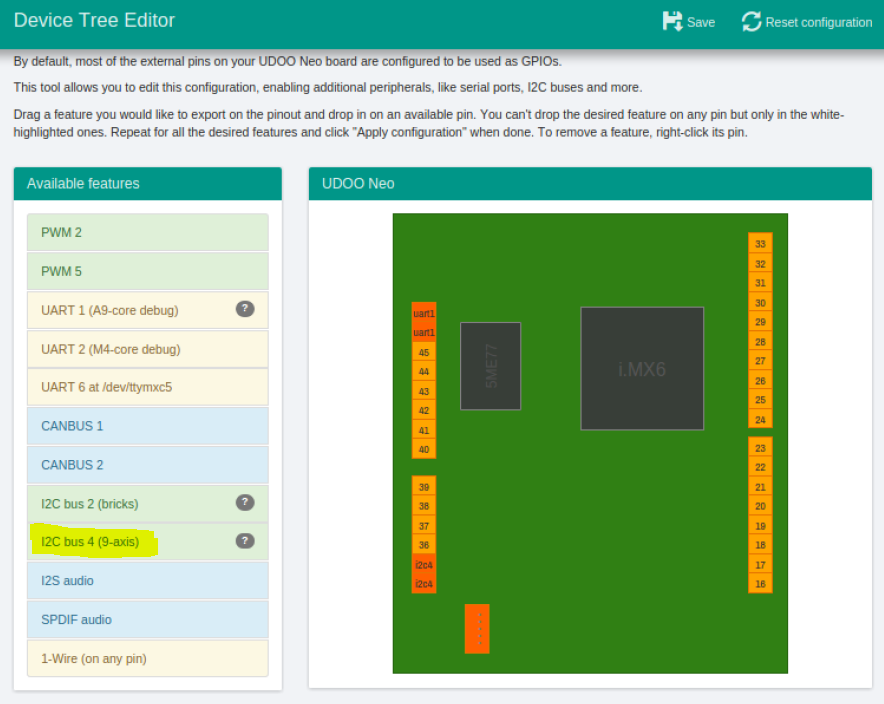Click pin 43 on the board
Viewport: 884px width, 704px height.
click(424, 391)
